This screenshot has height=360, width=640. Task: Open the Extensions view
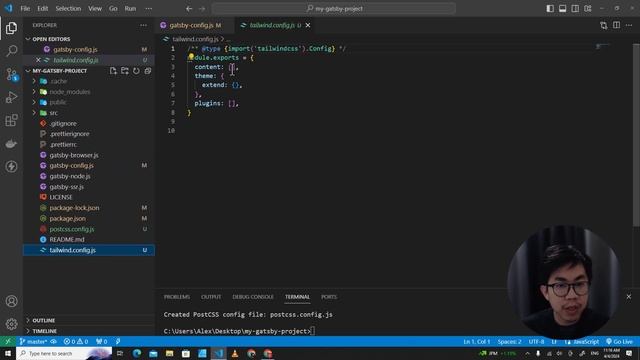11,120
